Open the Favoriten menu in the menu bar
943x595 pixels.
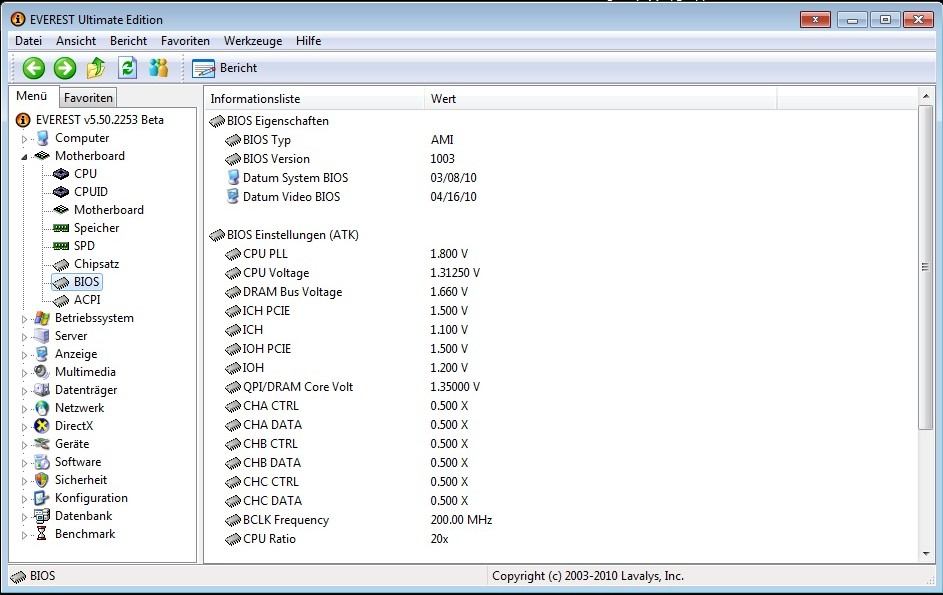click(x=185, y=41)
